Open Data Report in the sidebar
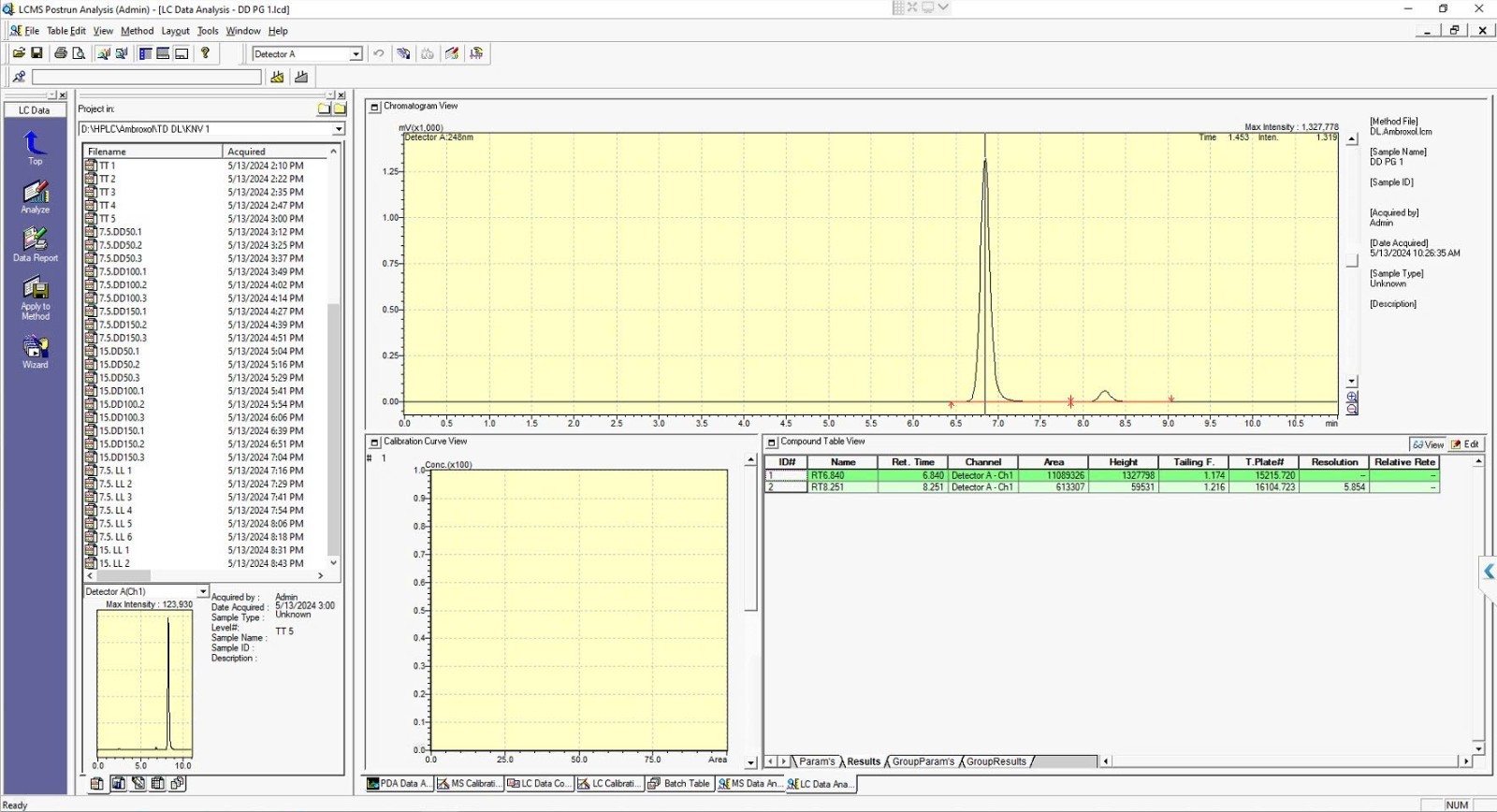The width and height of the screenshot is (1497, 812). [x=35, y=245]
